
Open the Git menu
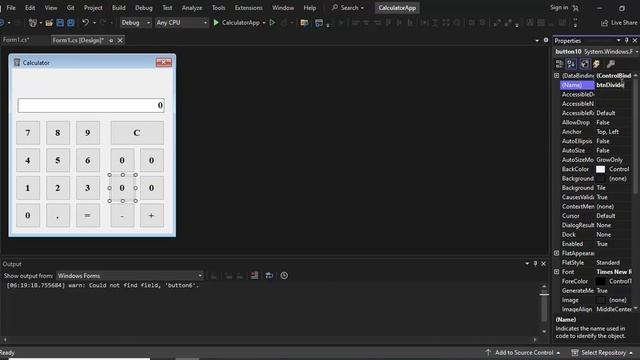click(x=71, y=8)
